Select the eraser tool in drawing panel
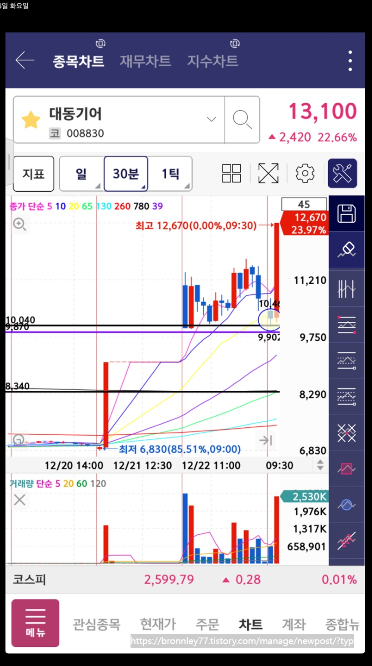The image size is (372, 666). (x=347, y=251)
